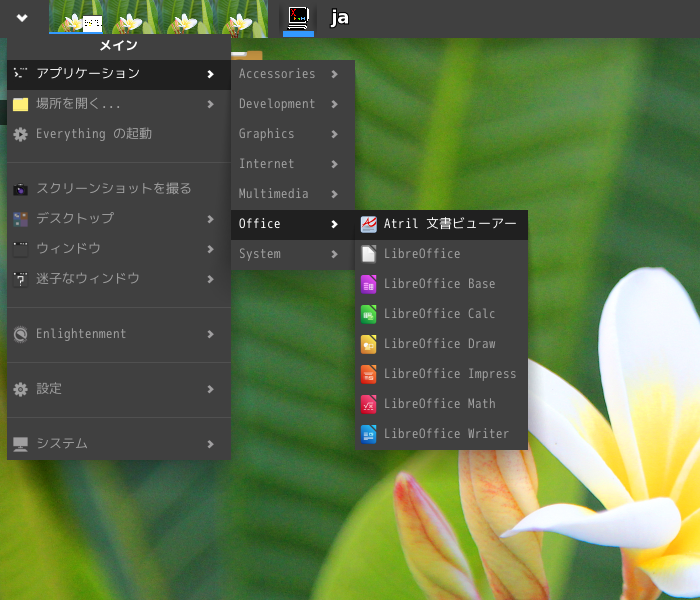Click the LibreOffice Base text label
The image size is (700, 600).
440,284
